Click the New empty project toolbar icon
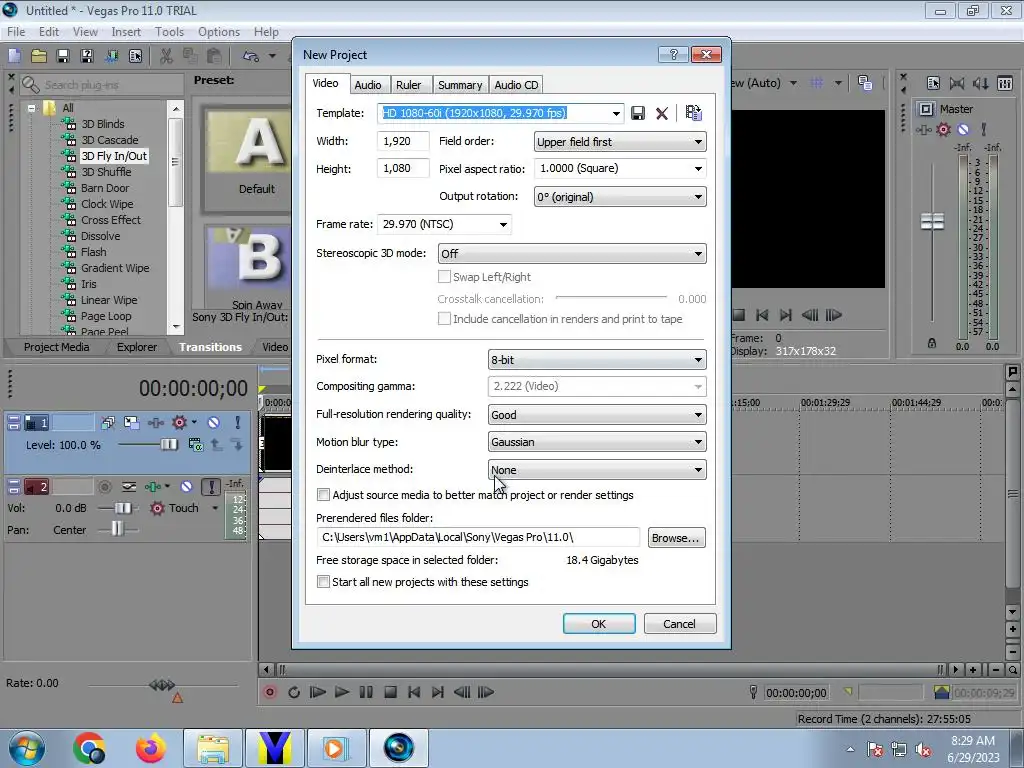Screen dimensions: 1024x768 (x=14, y=56)
